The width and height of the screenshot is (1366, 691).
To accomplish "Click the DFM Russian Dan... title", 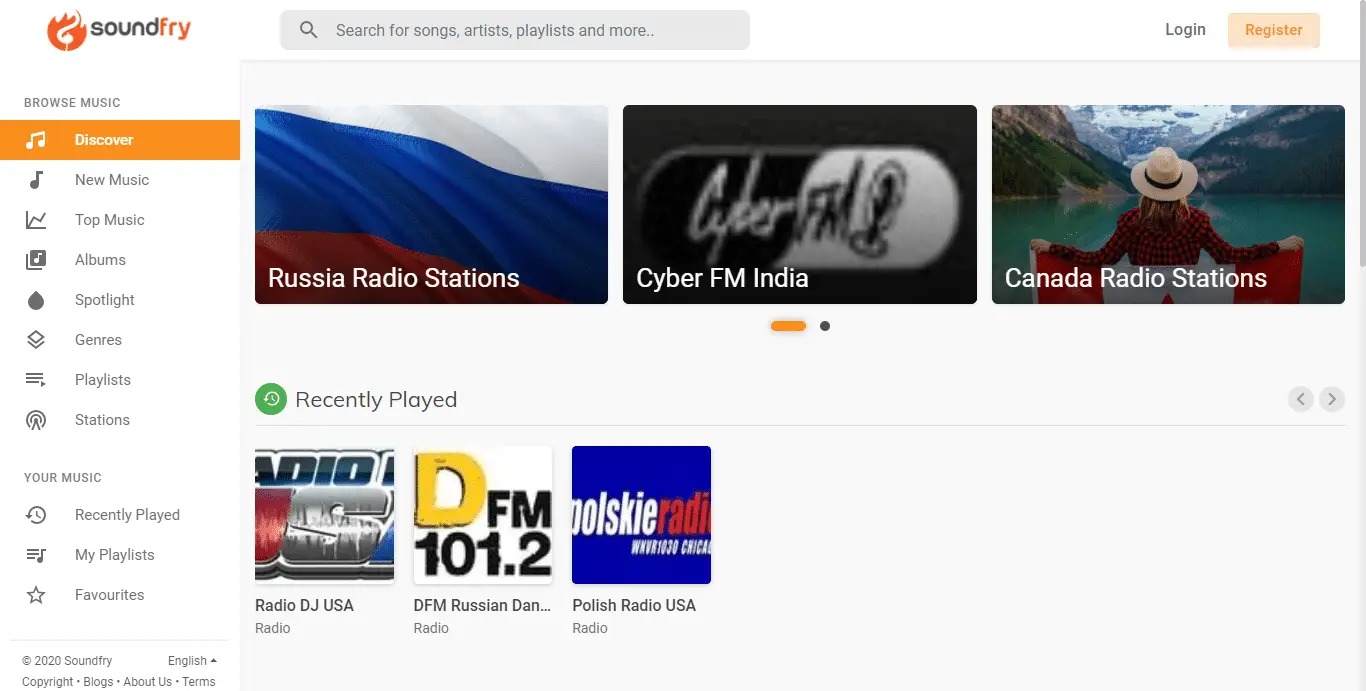I will click(483, 605).
